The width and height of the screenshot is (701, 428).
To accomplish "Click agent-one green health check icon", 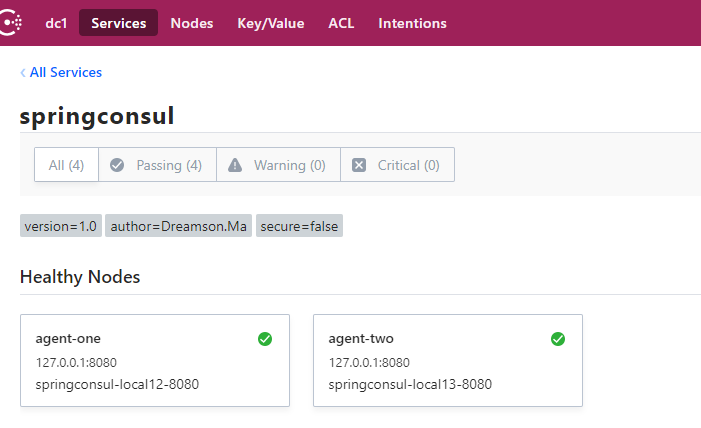I will pyautogui.click(x=265, y=339).
